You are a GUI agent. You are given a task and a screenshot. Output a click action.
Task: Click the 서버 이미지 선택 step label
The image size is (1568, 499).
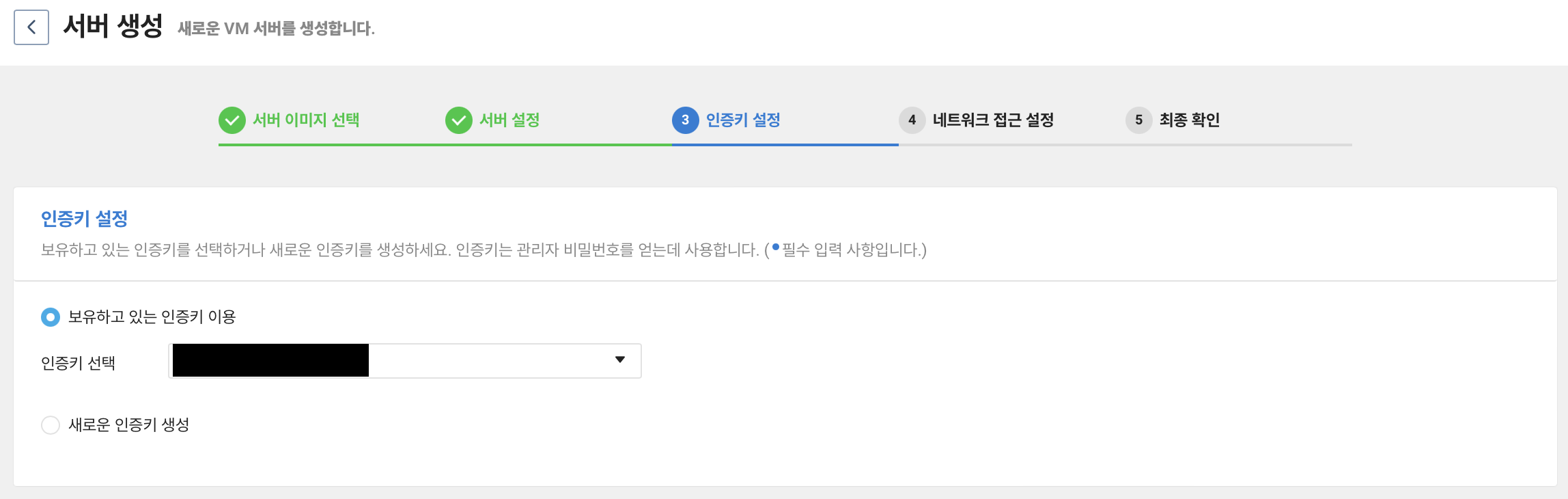[306, 120]
